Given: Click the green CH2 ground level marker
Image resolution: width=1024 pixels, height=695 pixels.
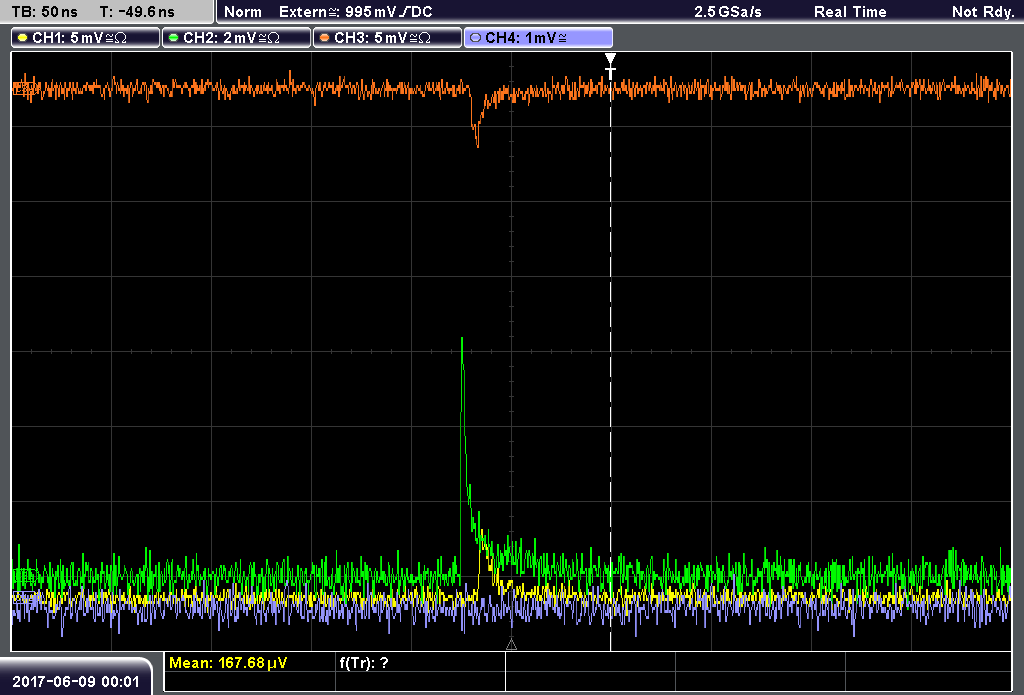Looking at the screenshot, I should [x=24, y=575].
